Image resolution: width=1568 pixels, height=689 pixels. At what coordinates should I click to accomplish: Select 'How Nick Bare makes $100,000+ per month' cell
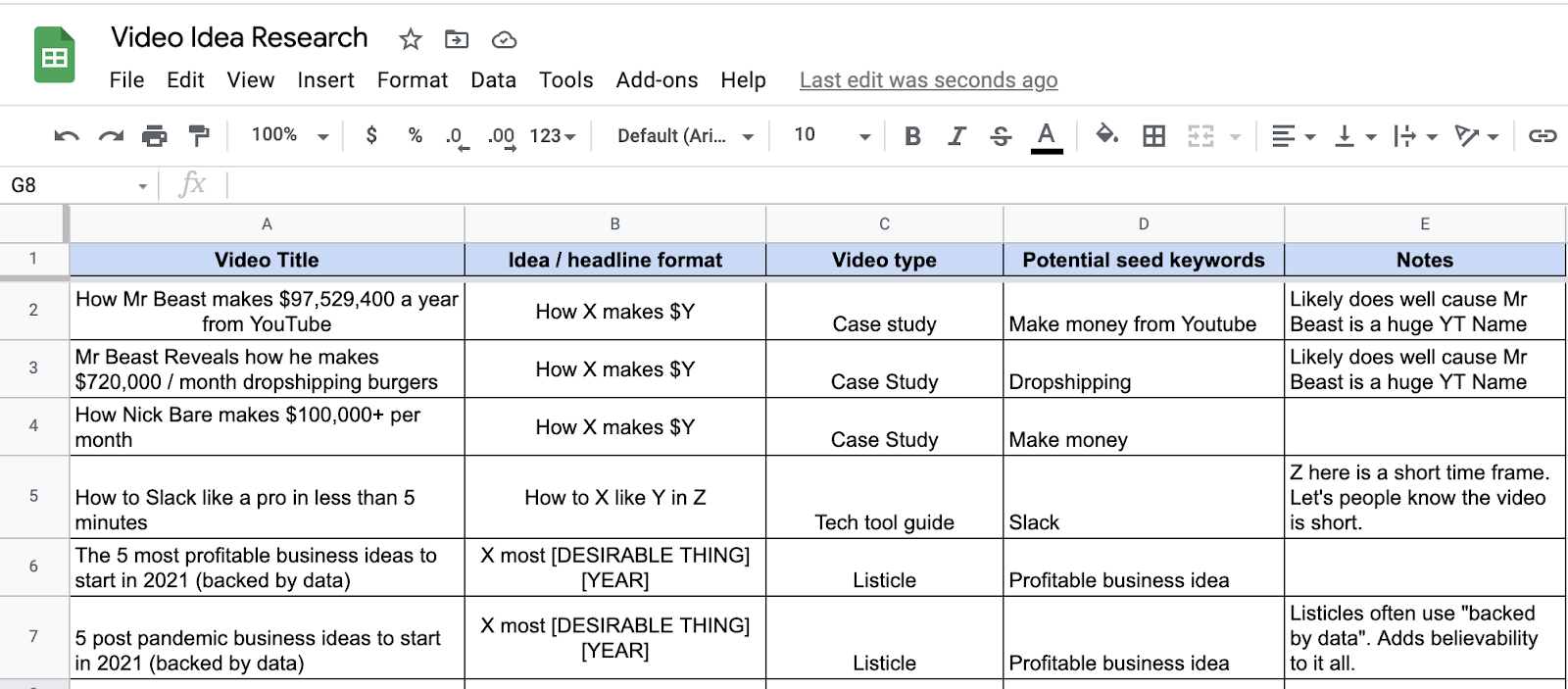point(267,426)
